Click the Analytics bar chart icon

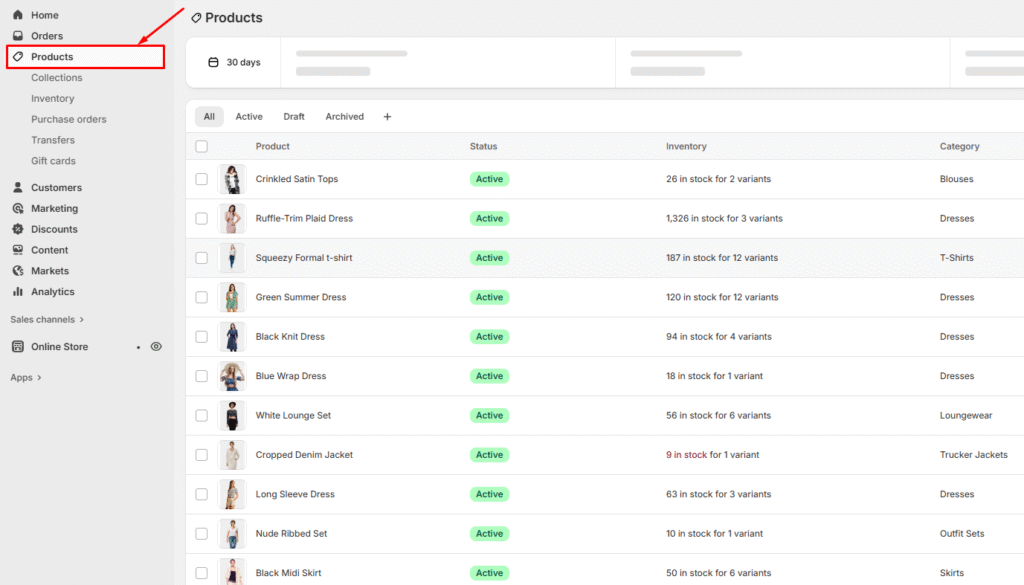click(x=18, y=292)
